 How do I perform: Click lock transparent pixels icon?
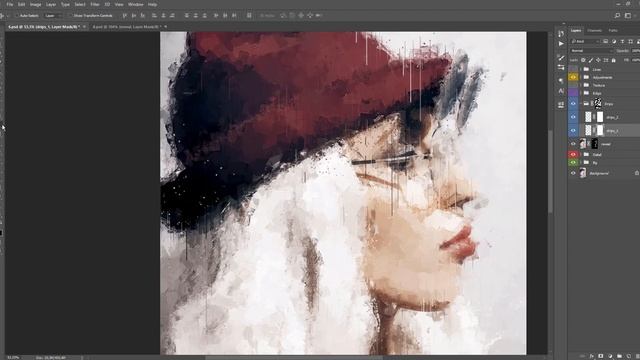pos(583,60)
